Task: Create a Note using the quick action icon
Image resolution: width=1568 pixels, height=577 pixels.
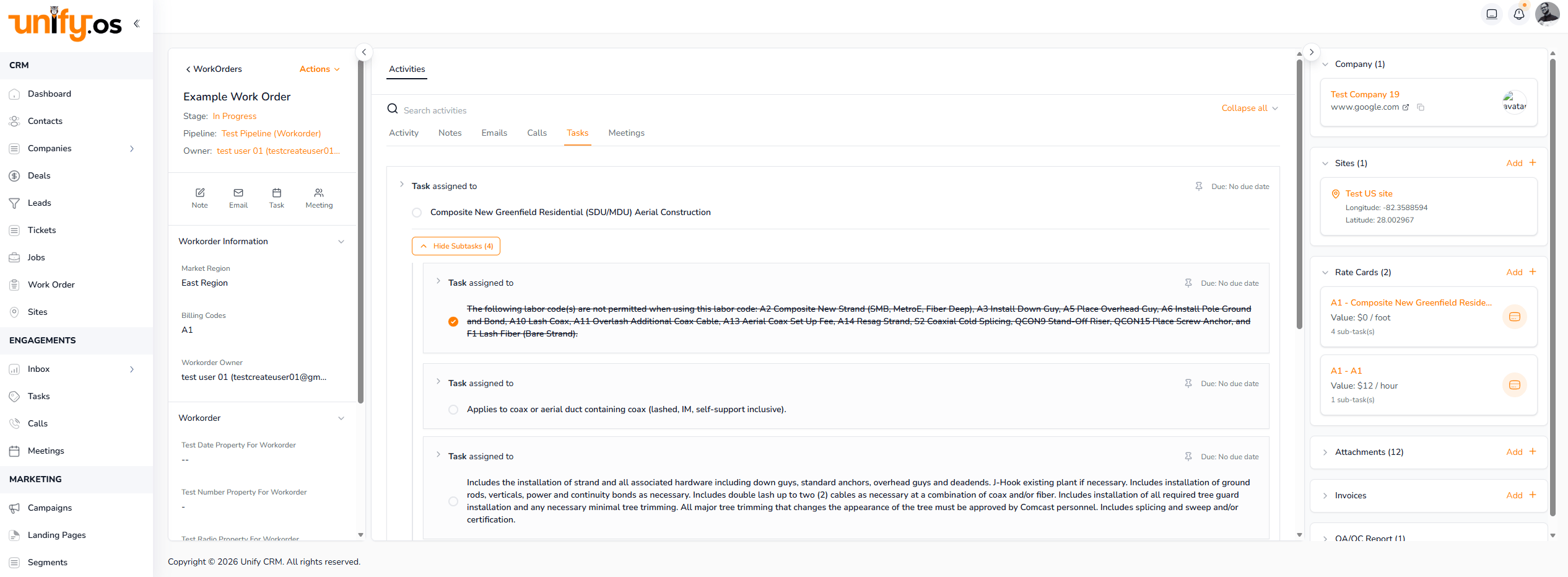Action: [199, 197]
